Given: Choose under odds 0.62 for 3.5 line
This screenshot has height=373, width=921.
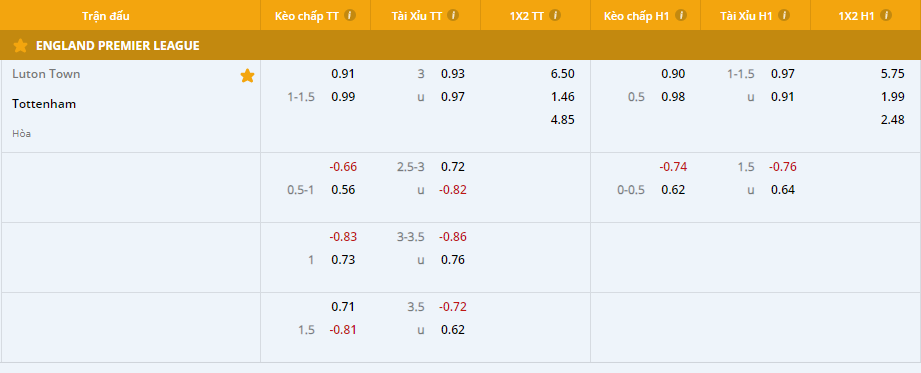Looking at the screenshot, I should (x=453, y=330).
